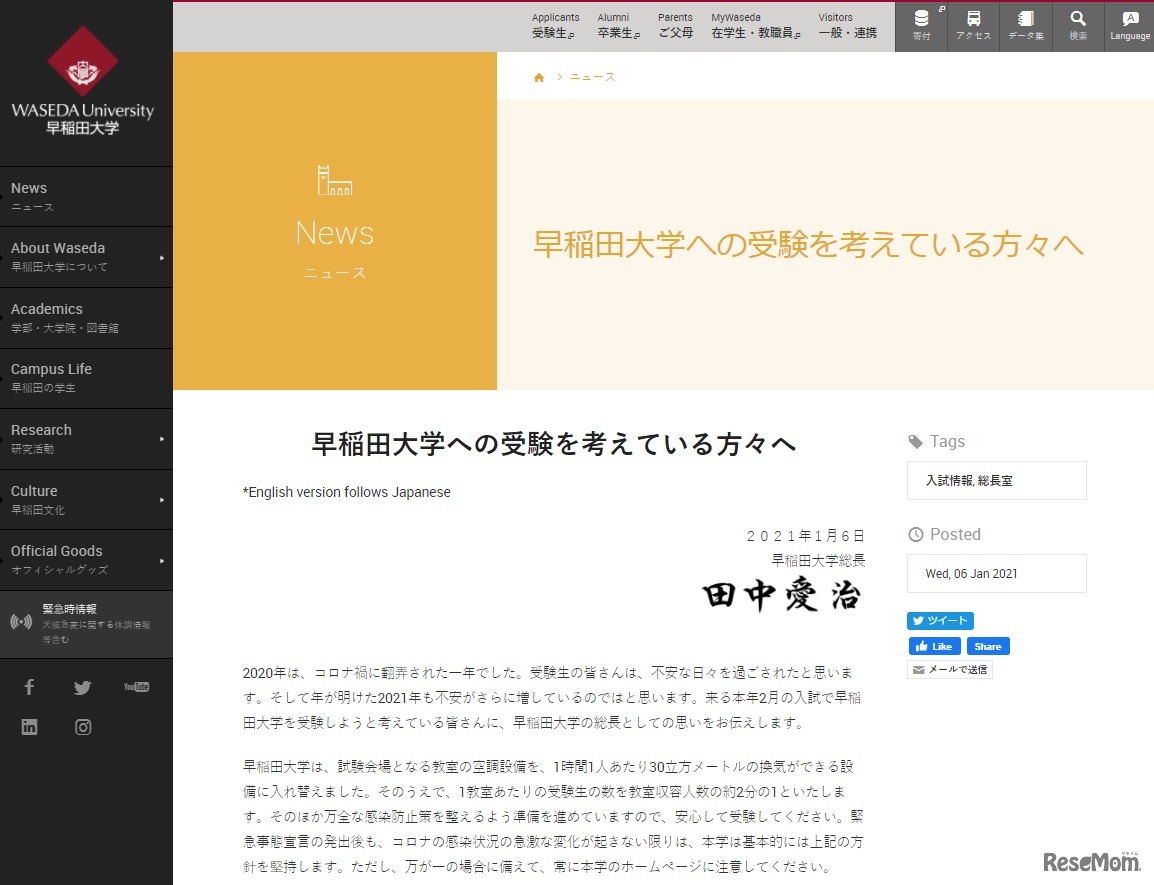1154x885 pixels.
Task: Expand the About Waseda sidebar menu
Action: pyautogui.click(x=163, y=257)
